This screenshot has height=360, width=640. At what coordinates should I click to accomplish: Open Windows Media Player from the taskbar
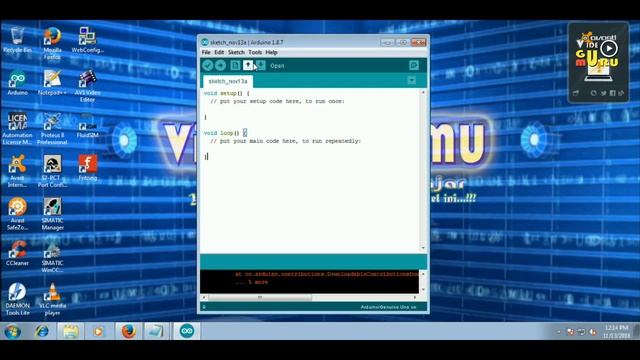point(98,331)
